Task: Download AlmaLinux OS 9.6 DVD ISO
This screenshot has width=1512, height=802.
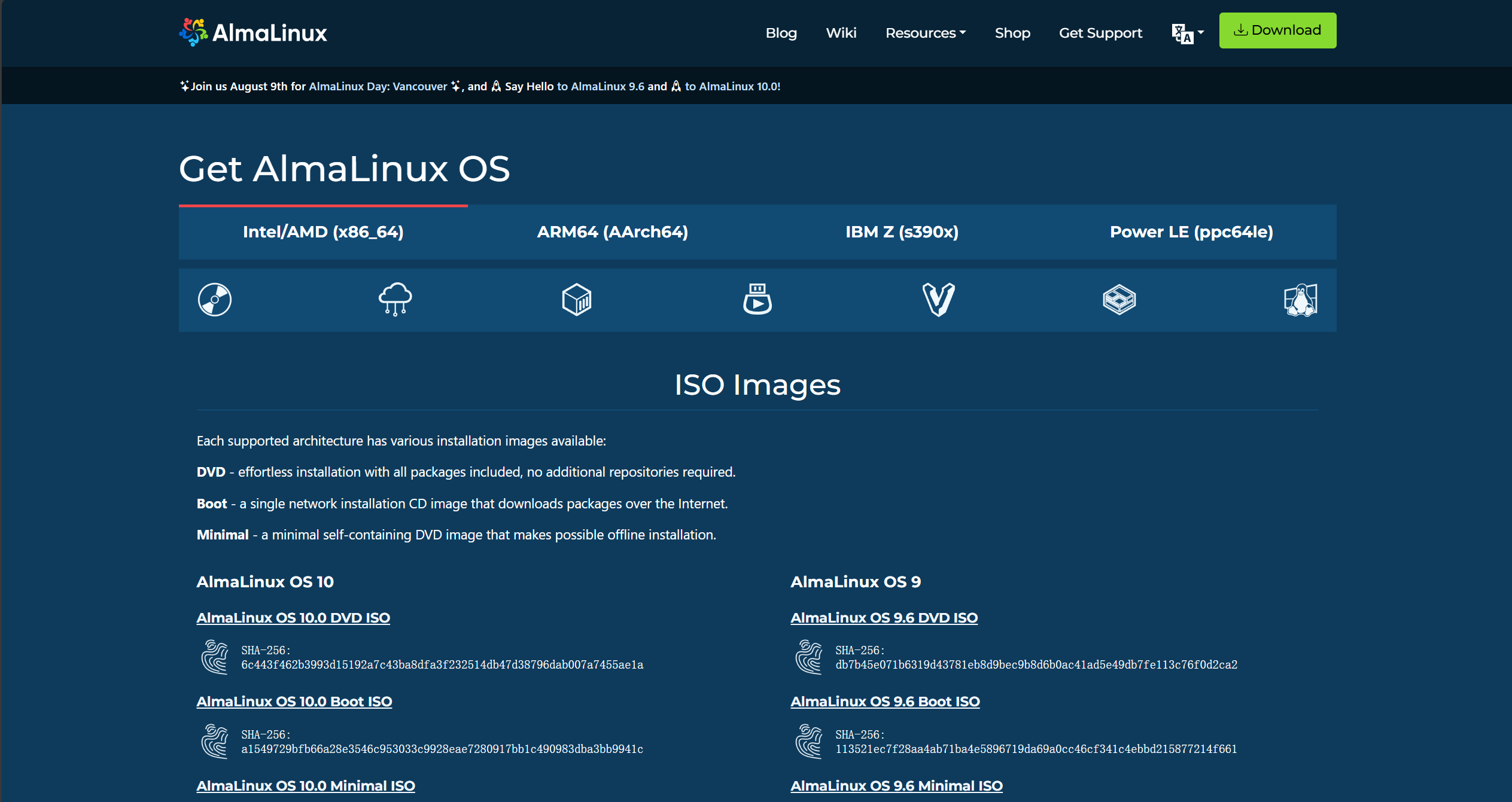Action: pyautogui.click(x=884, y=618)
